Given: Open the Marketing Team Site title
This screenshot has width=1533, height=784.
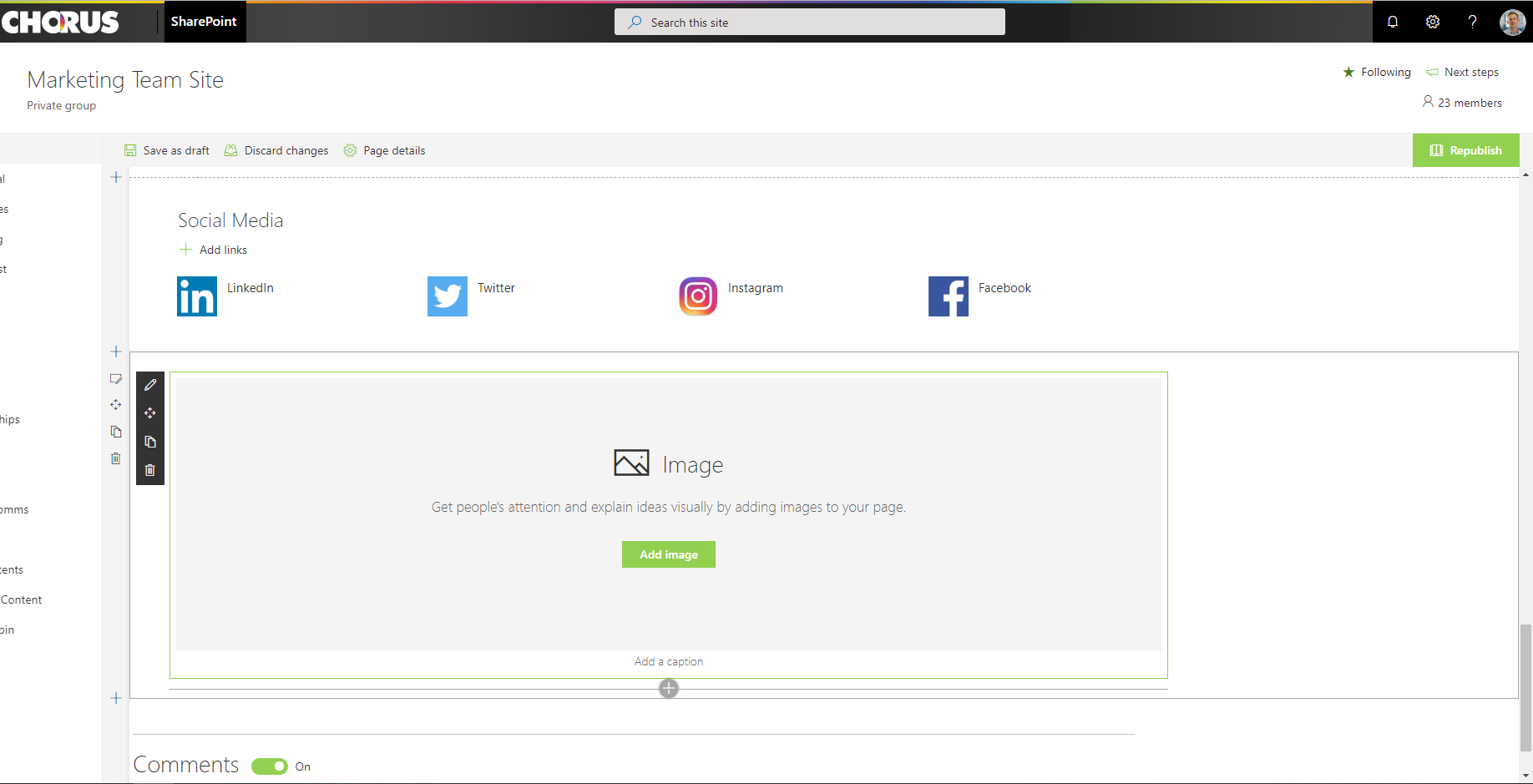Looking at the screenshot, I should pyautogui.click(x=125, y=80).
